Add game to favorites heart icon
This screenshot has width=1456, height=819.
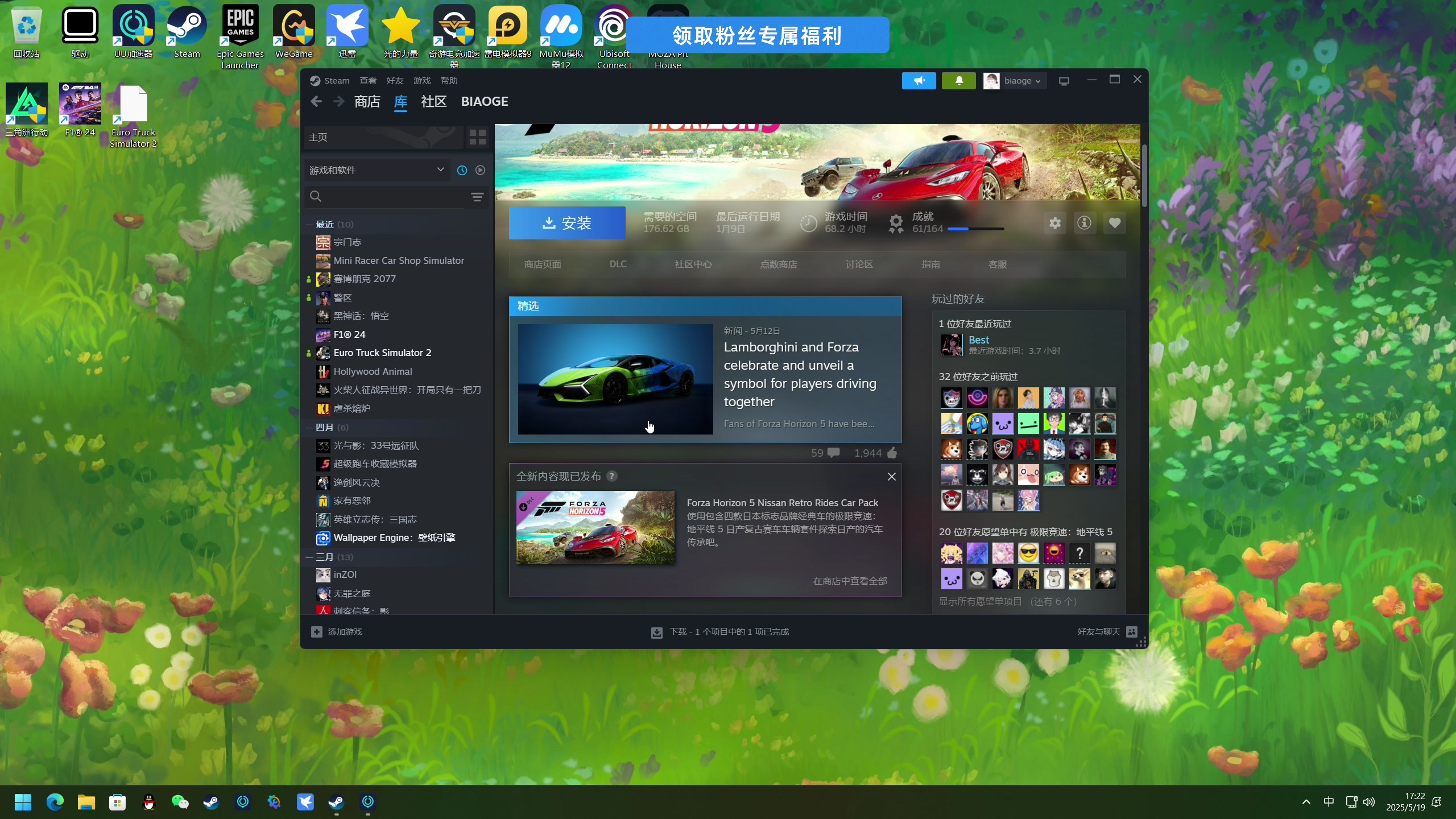(x=1115, y=223)
